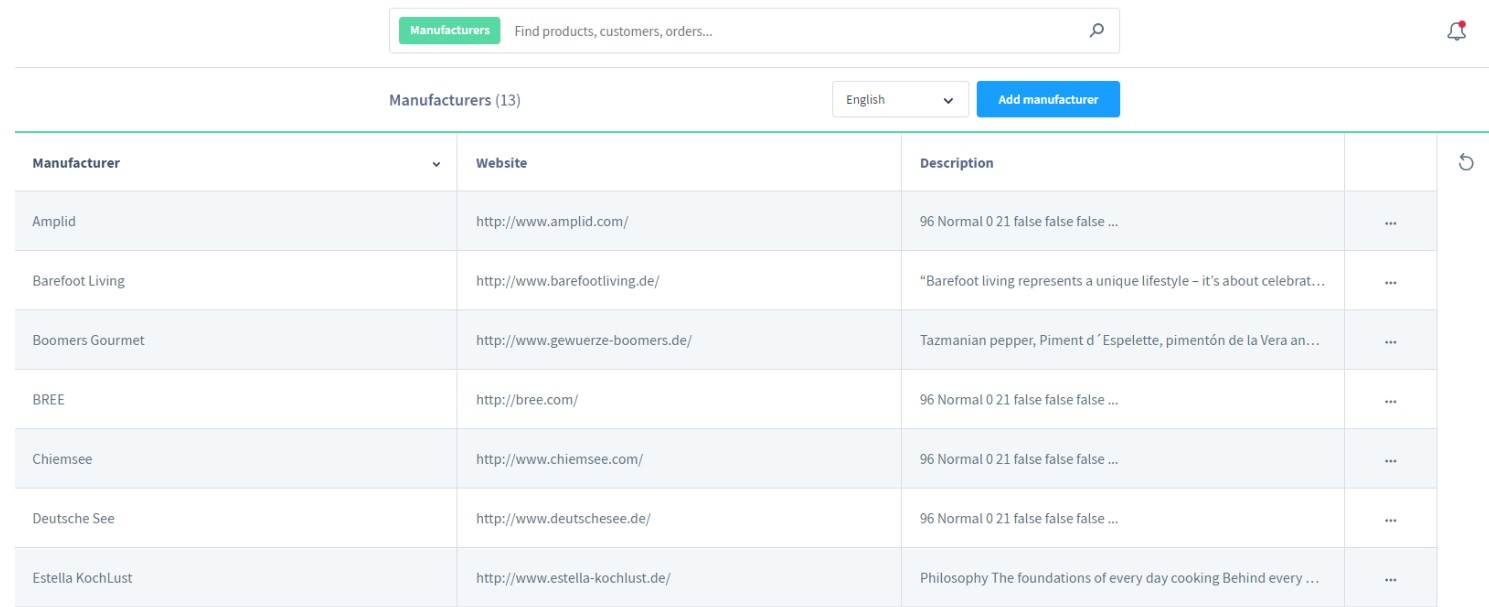Click the search magnifier icon
Viewport: 1489px width, 607px height.
point(1096,31)
